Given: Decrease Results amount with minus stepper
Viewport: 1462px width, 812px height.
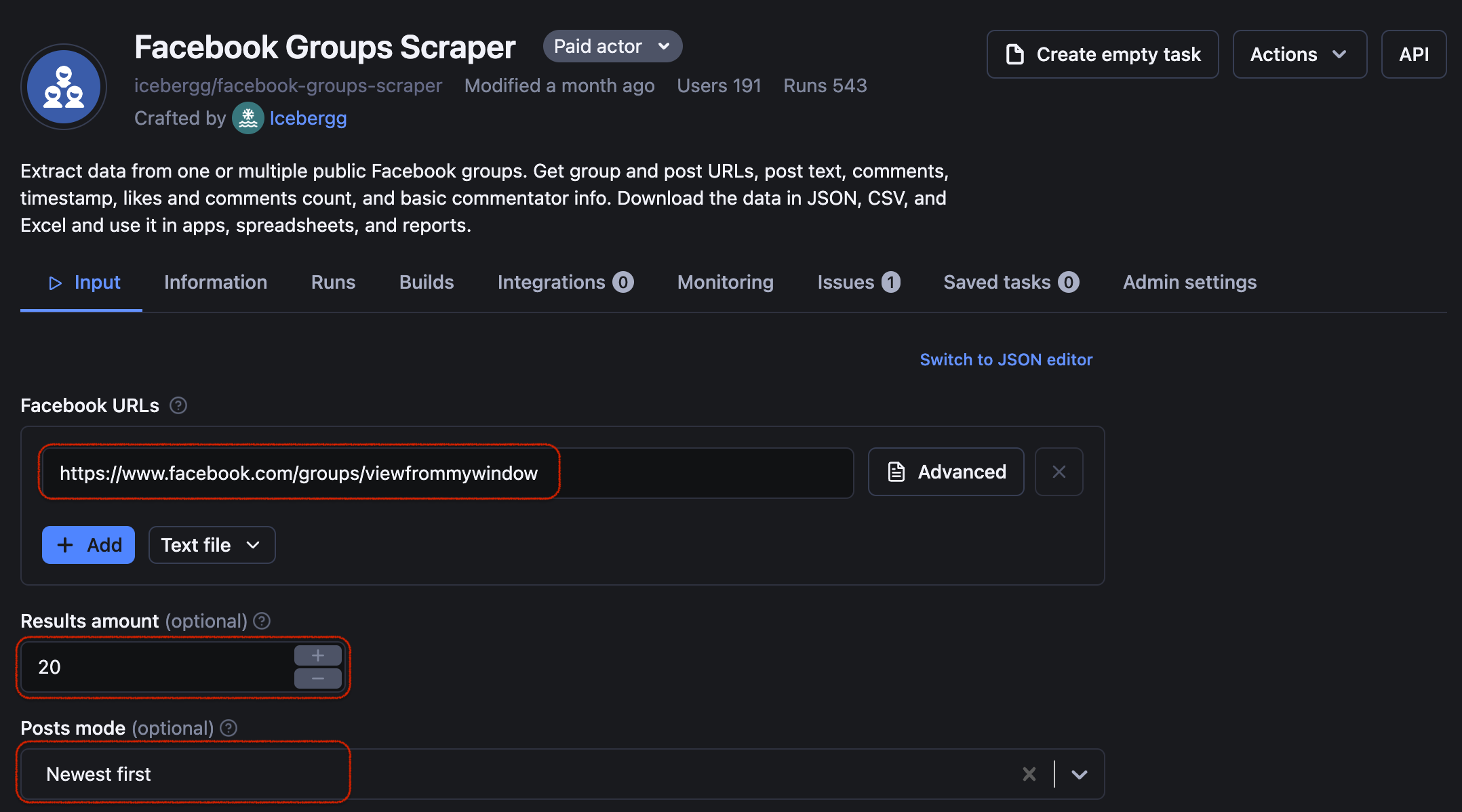Looking at the screenshot, I should click(x=318, y=678).
